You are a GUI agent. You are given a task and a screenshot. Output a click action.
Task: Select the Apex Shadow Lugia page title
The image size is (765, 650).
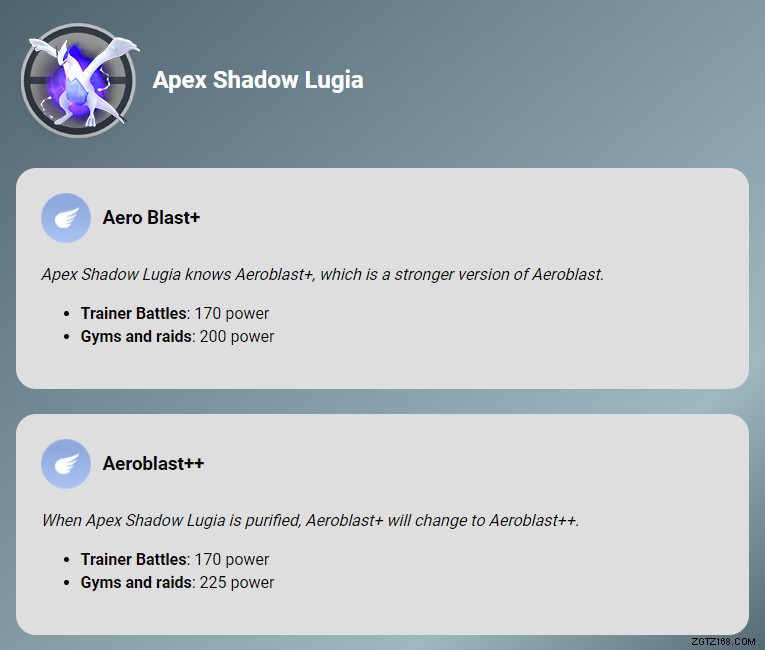point(258,80)
